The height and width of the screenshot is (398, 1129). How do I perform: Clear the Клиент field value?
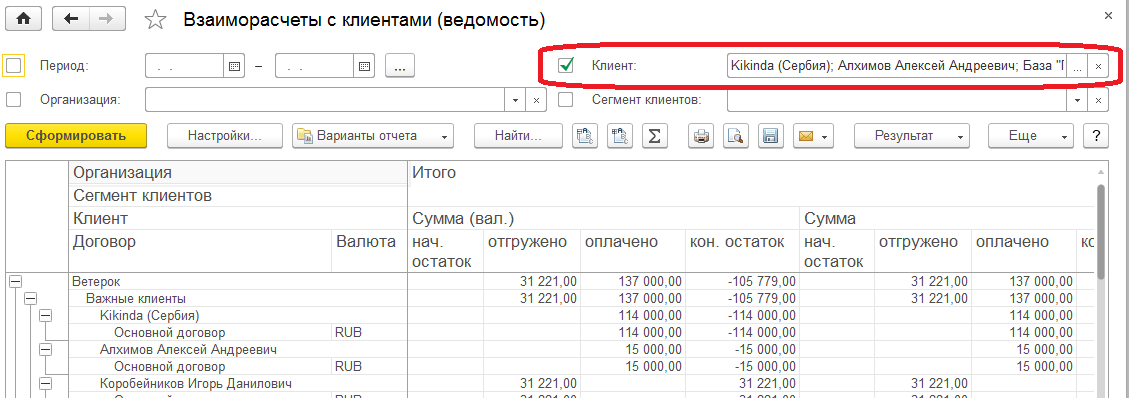[x=1098, y=66]
